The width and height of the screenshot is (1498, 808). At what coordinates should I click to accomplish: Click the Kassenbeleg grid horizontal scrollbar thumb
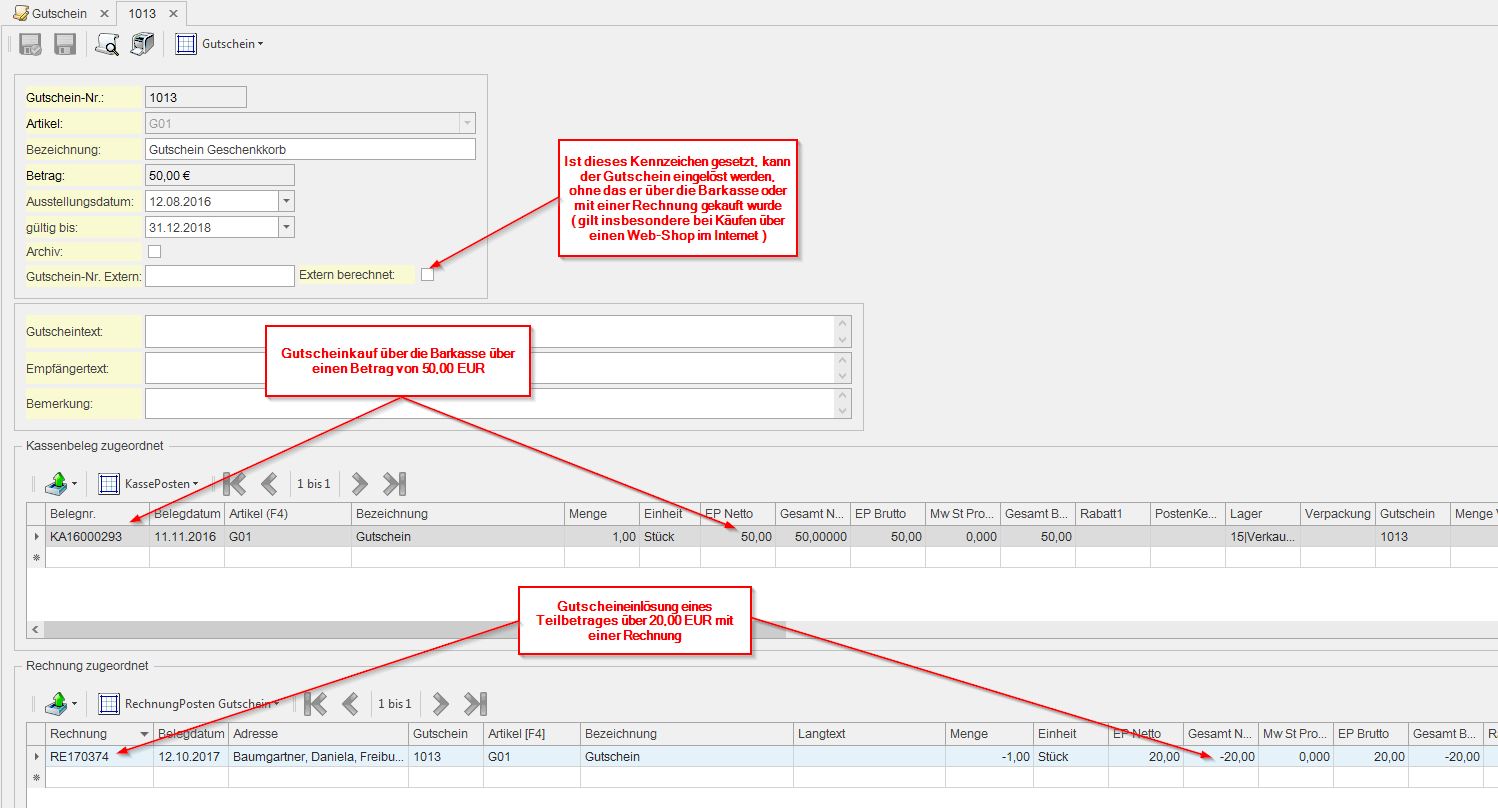coord(414,630)
